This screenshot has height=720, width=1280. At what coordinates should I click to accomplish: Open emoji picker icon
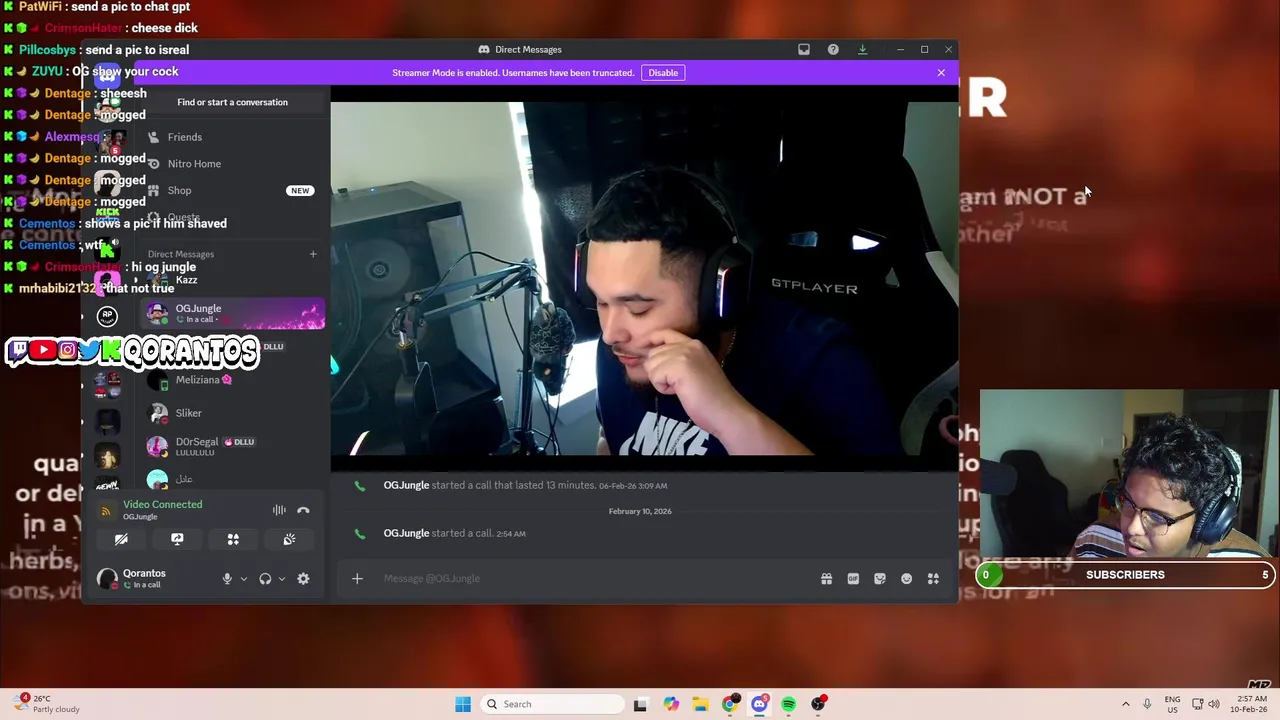click(x=906, y=578)
